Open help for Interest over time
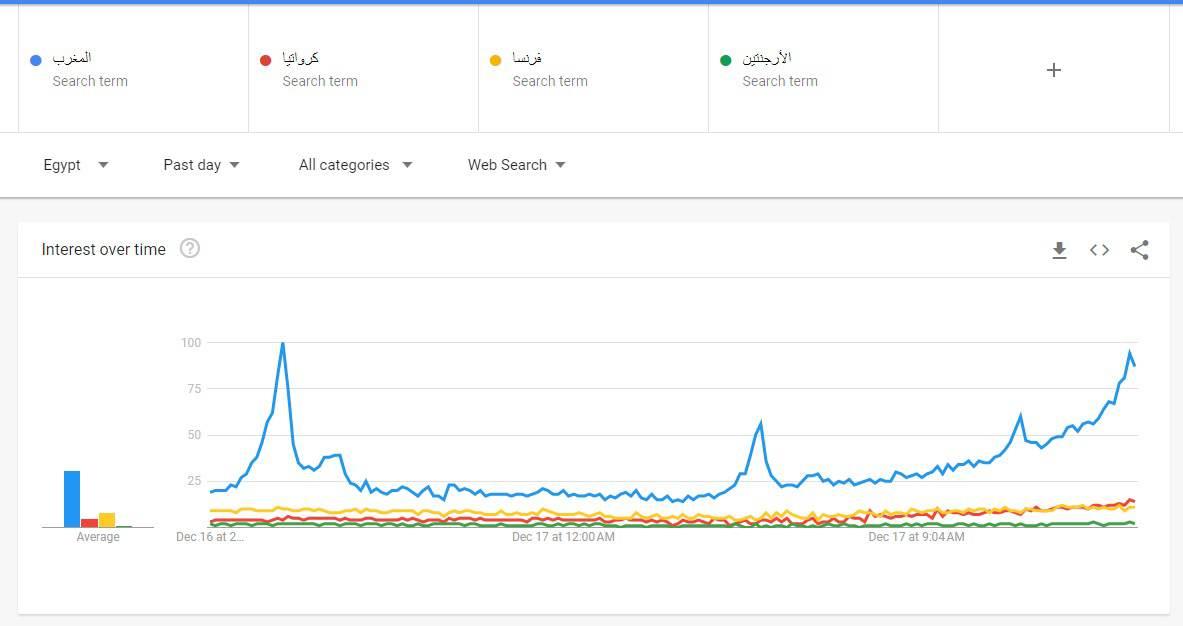Viewport: 1183px width, 626px height. tap(190, 248)
